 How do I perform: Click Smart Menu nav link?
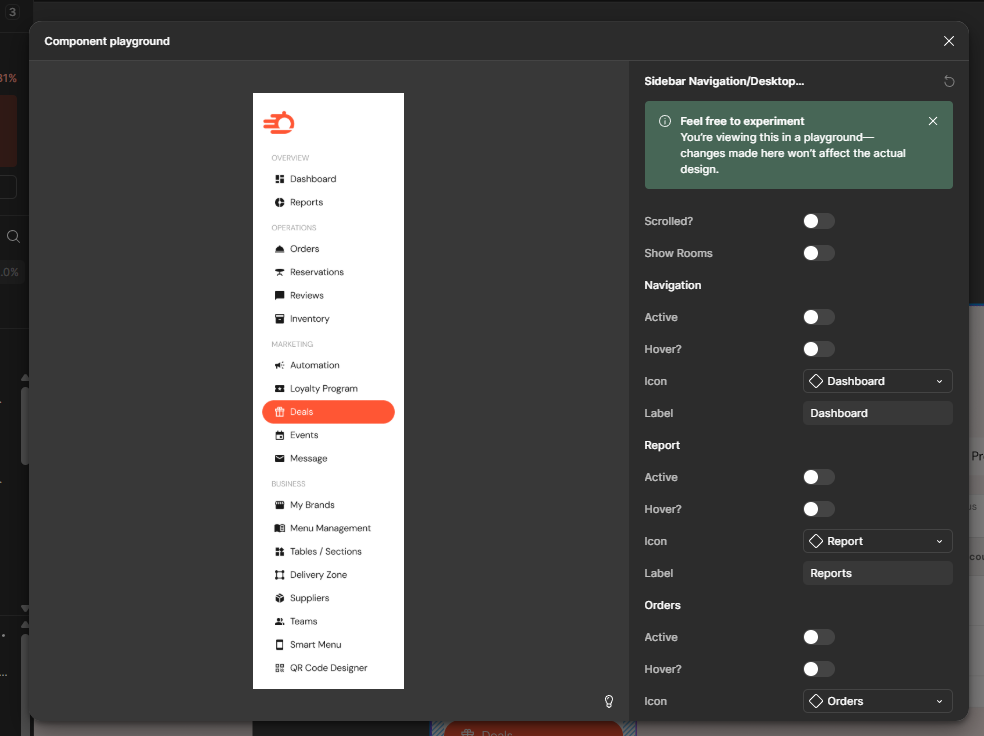tap(328, 644)
